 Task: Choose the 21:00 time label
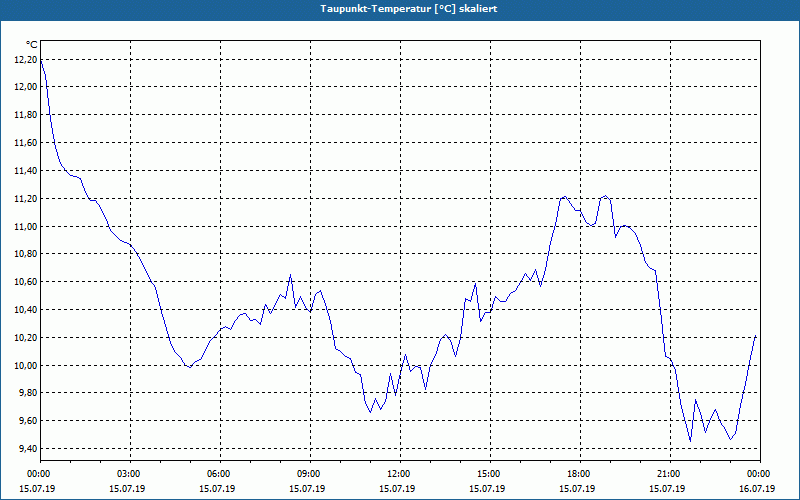point(668,474)
